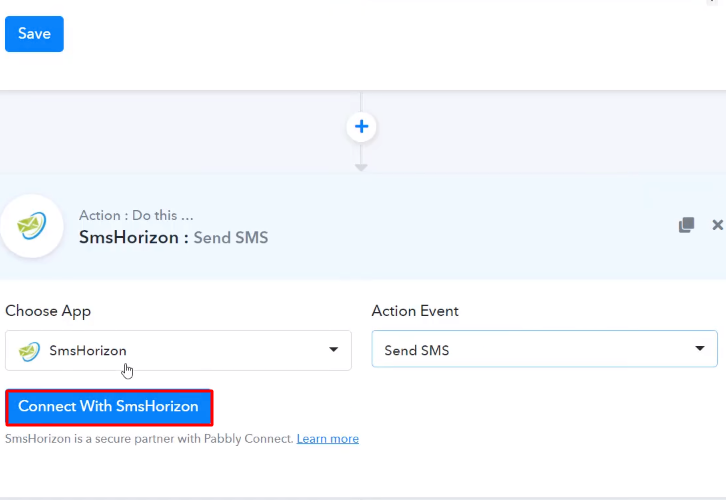Click the Action : Do this ... text

pyautogui.click(x=136, y=215)
